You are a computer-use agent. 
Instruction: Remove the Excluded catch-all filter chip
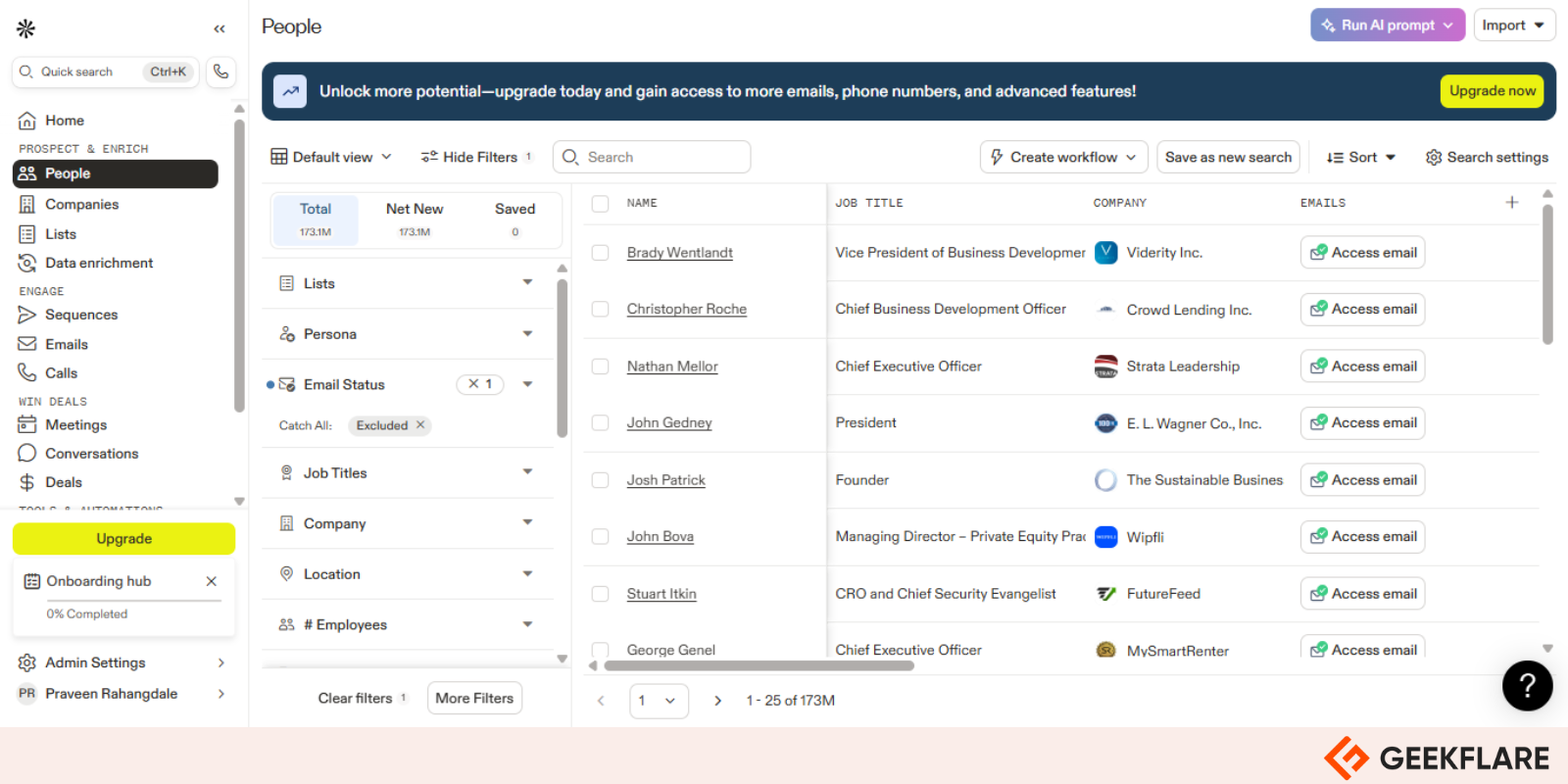(x=420, y=425)
